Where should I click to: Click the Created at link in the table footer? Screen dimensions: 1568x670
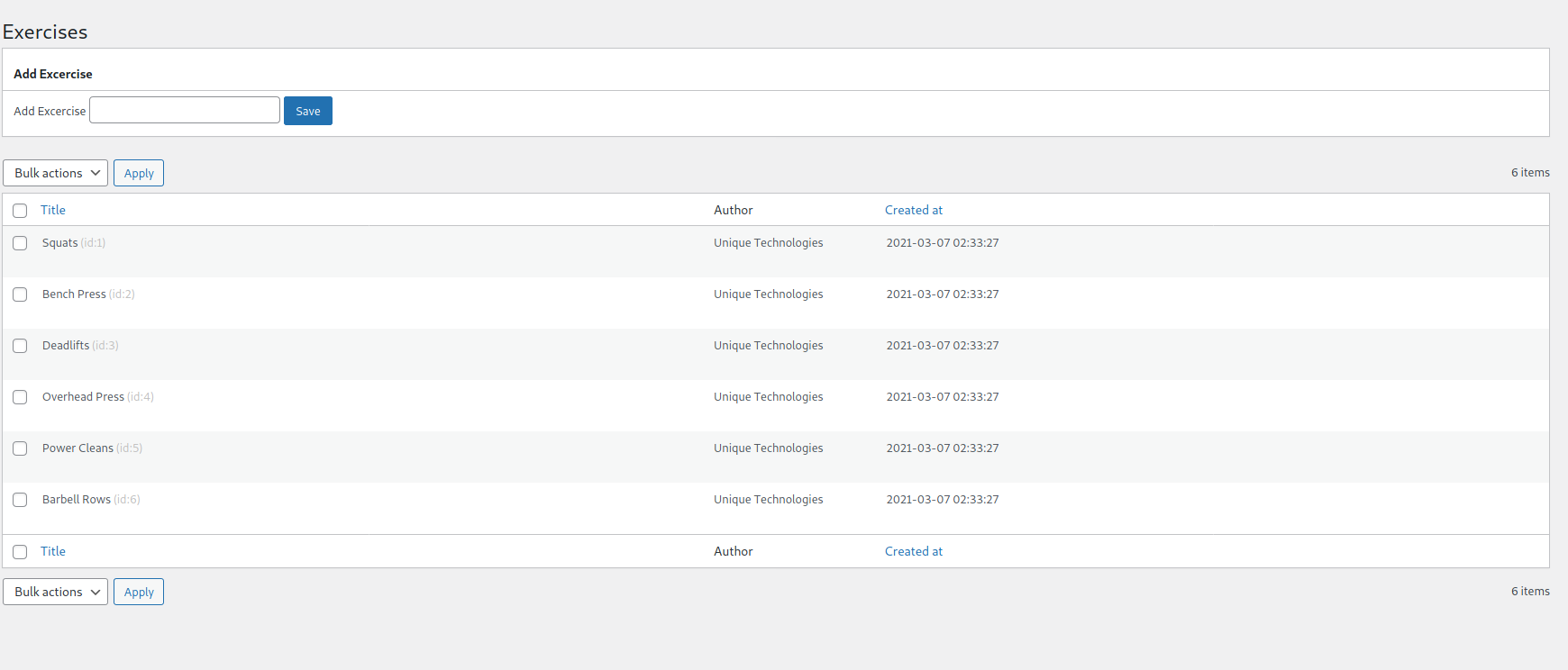click(914, 551)
